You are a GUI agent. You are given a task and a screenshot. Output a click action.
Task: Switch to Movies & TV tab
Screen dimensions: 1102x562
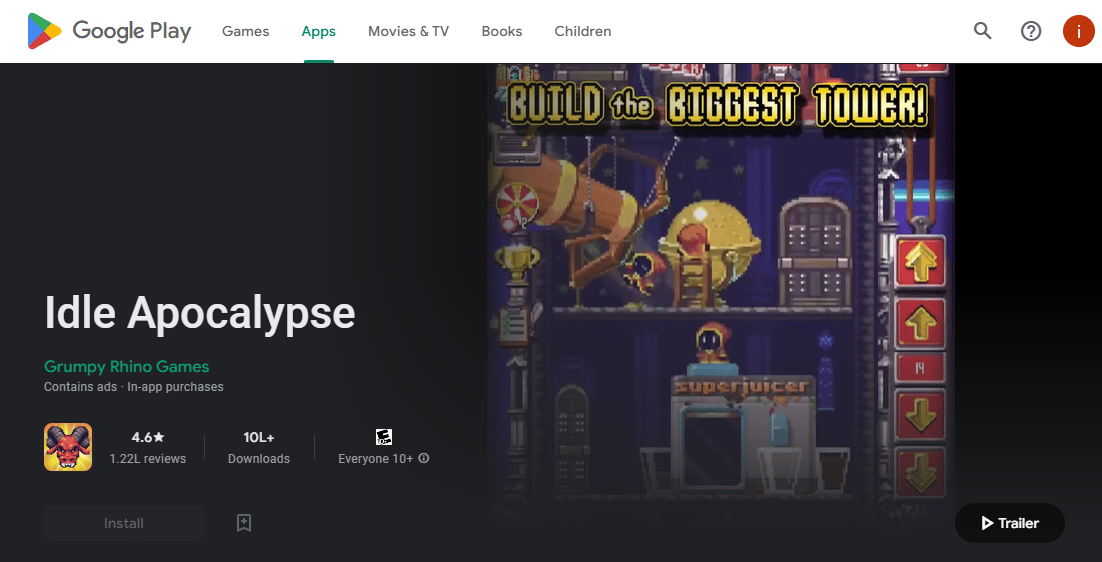[x=408, y=31]
